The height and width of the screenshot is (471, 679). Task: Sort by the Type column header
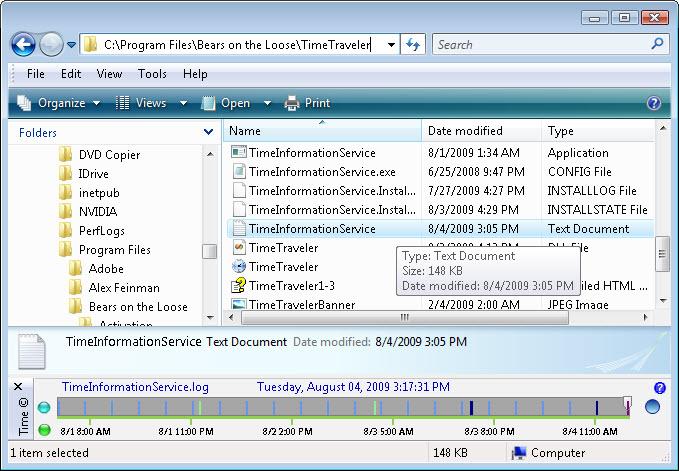598,131
